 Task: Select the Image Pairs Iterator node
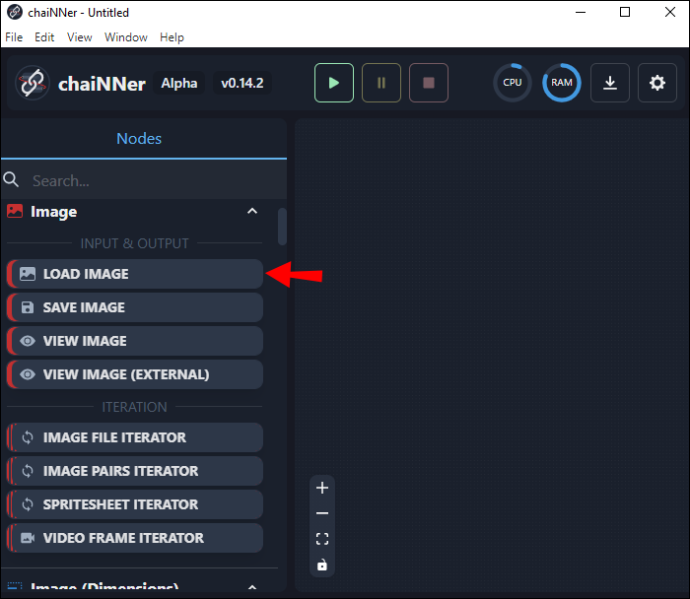pyautogui.click(x=135, y=471)
